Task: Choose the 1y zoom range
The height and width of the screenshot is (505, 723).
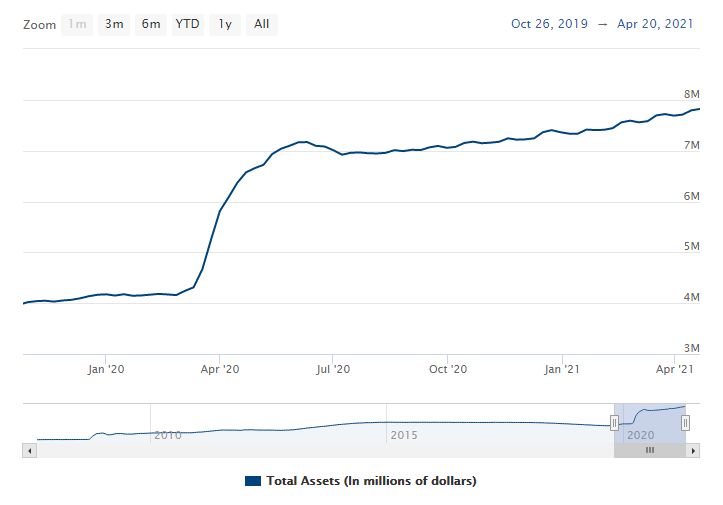Action: tap(224, 24)
